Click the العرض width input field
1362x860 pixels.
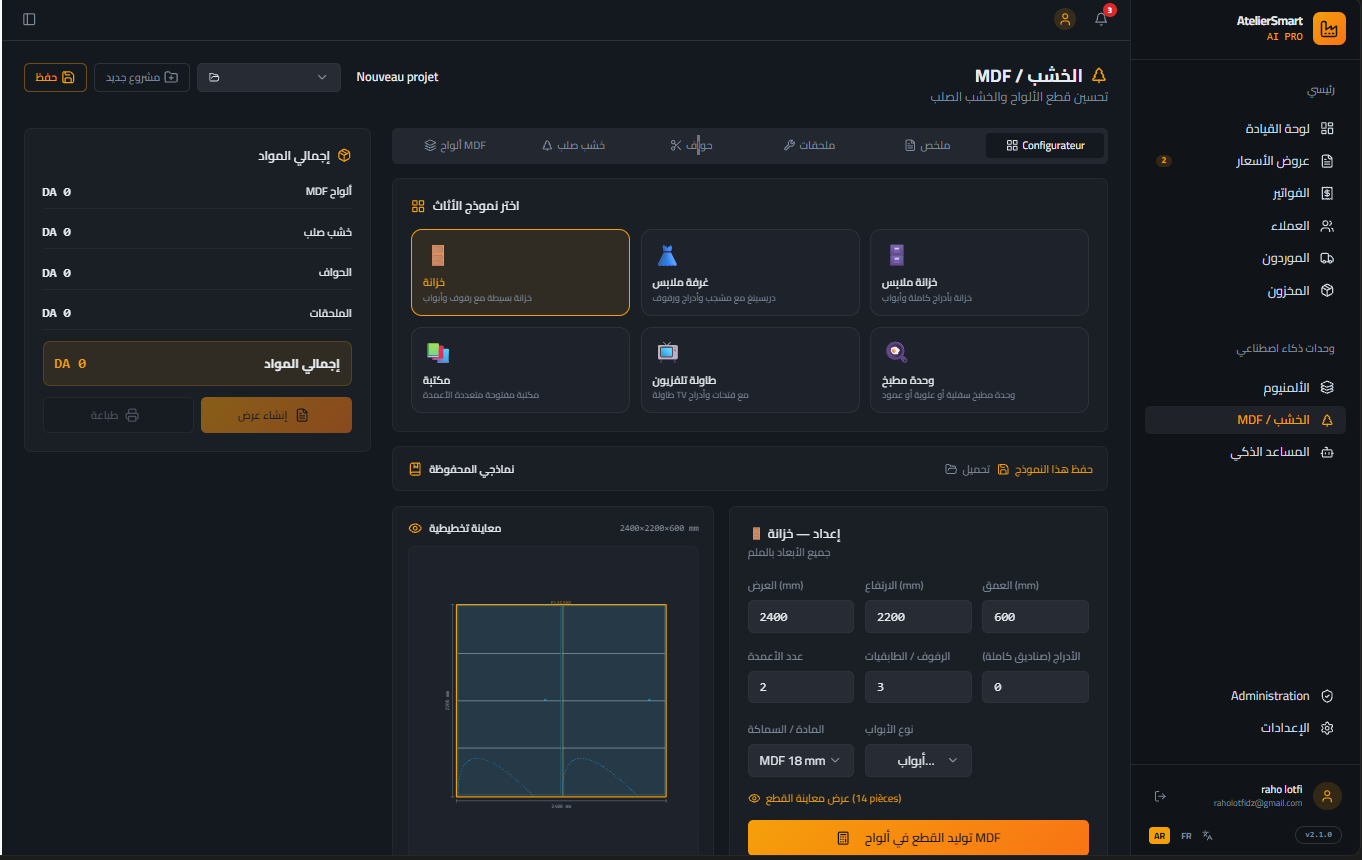click(800, 617)
